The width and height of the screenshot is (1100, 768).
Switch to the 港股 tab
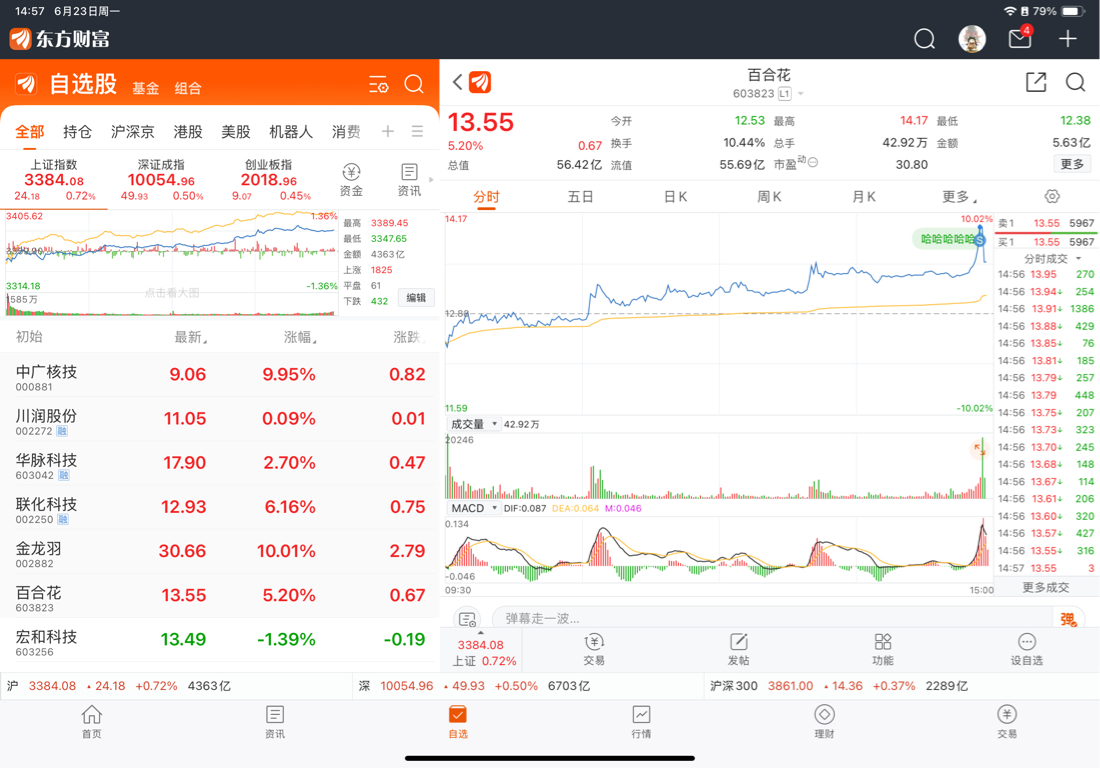click(x=187, y=131)
